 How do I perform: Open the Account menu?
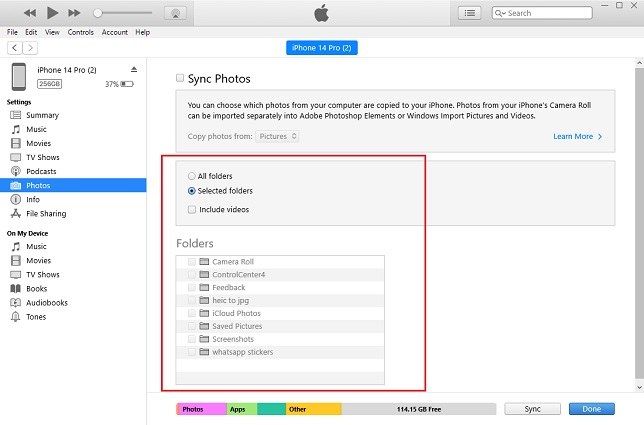(x=115, y=32)
